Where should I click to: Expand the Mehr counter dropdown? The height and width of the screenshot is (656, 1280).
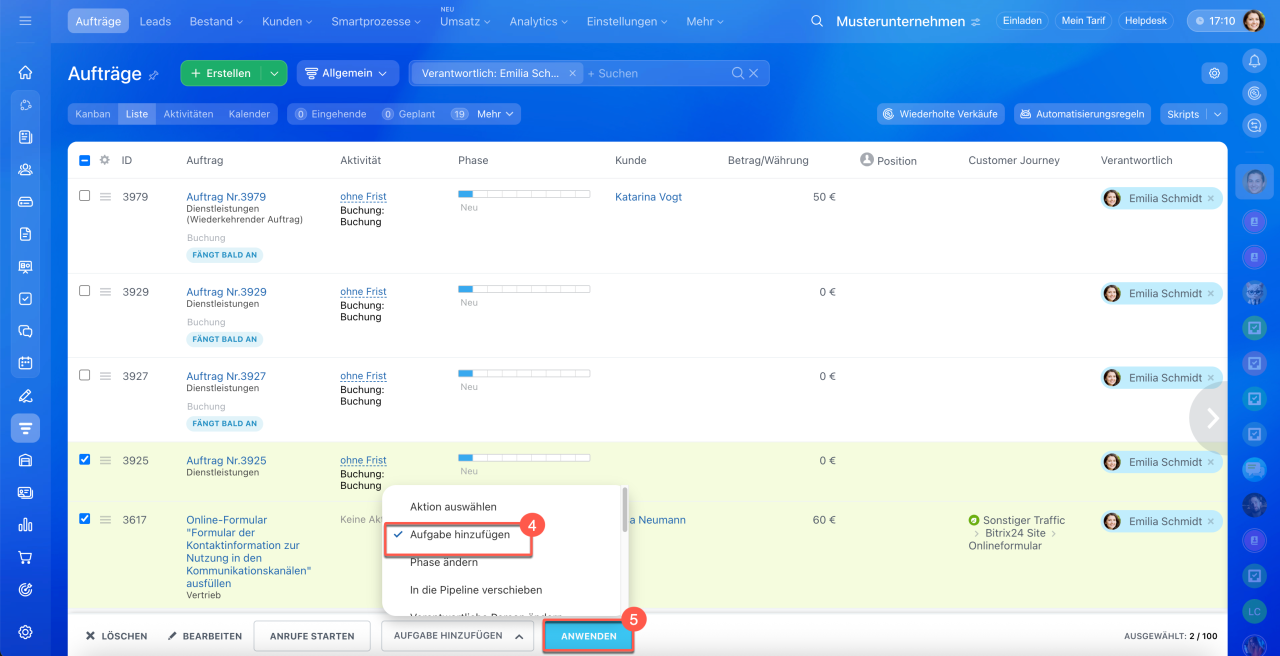[495, 114]
